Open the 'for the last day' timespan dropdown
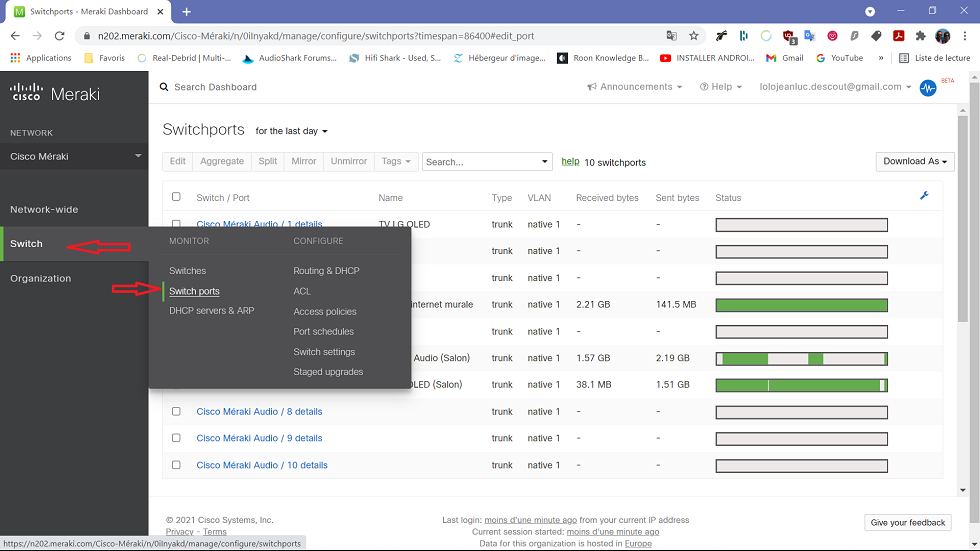This screenshot has width=980, height=551. pyautogui.click(x=291, y=131)
